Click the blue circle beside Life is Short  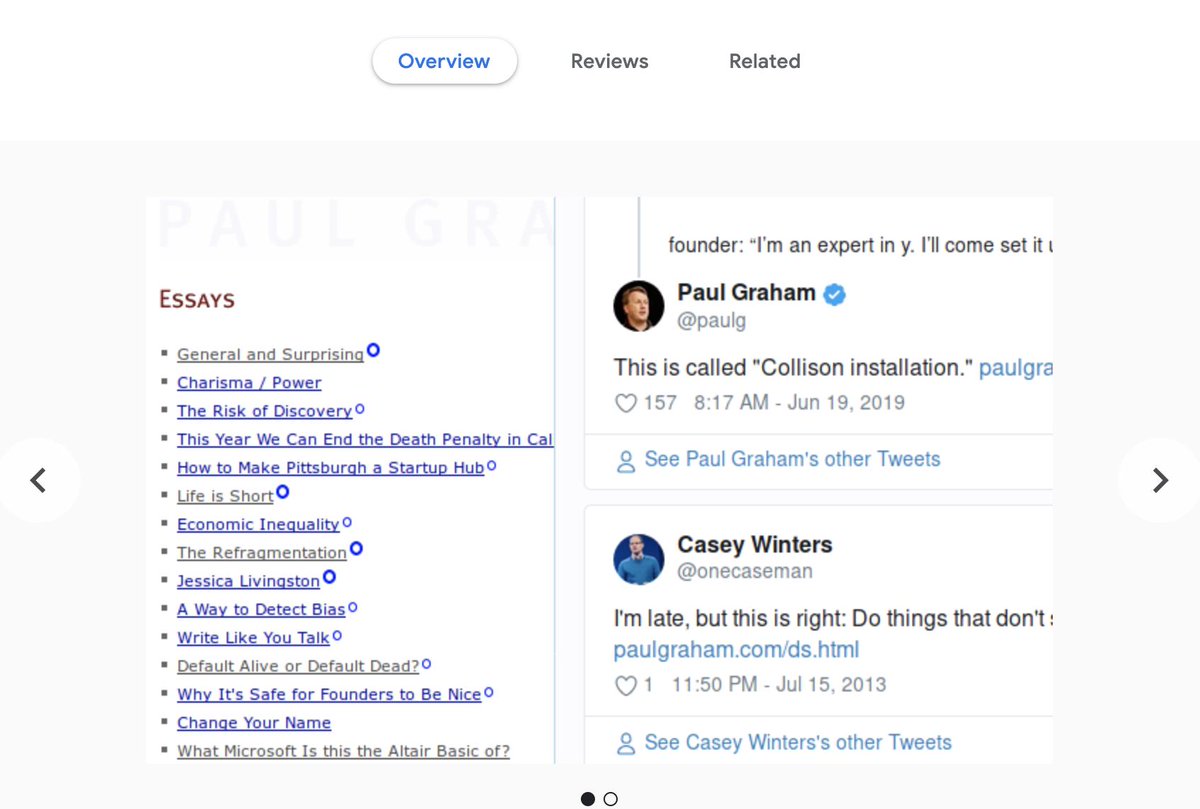click(x=282, y=491)
